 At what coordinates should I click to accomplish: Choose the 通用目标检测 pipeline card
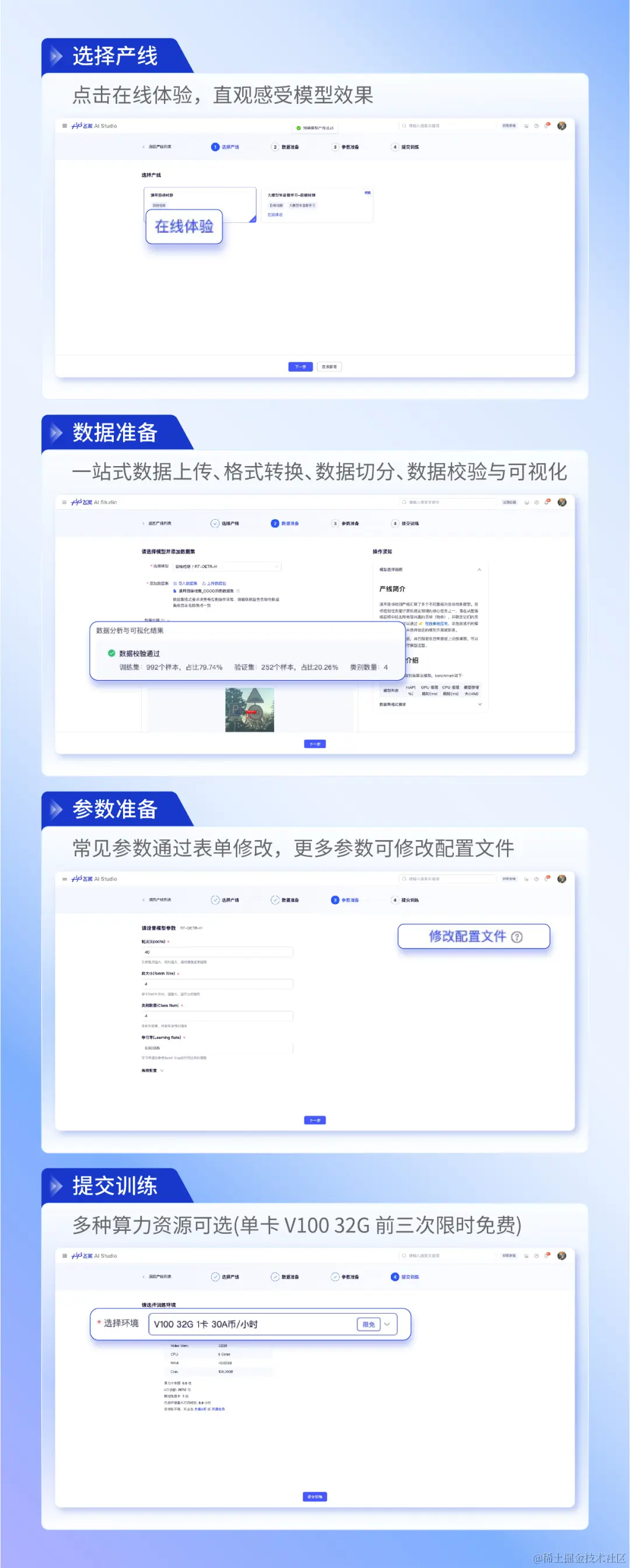(x=199, y=205)
